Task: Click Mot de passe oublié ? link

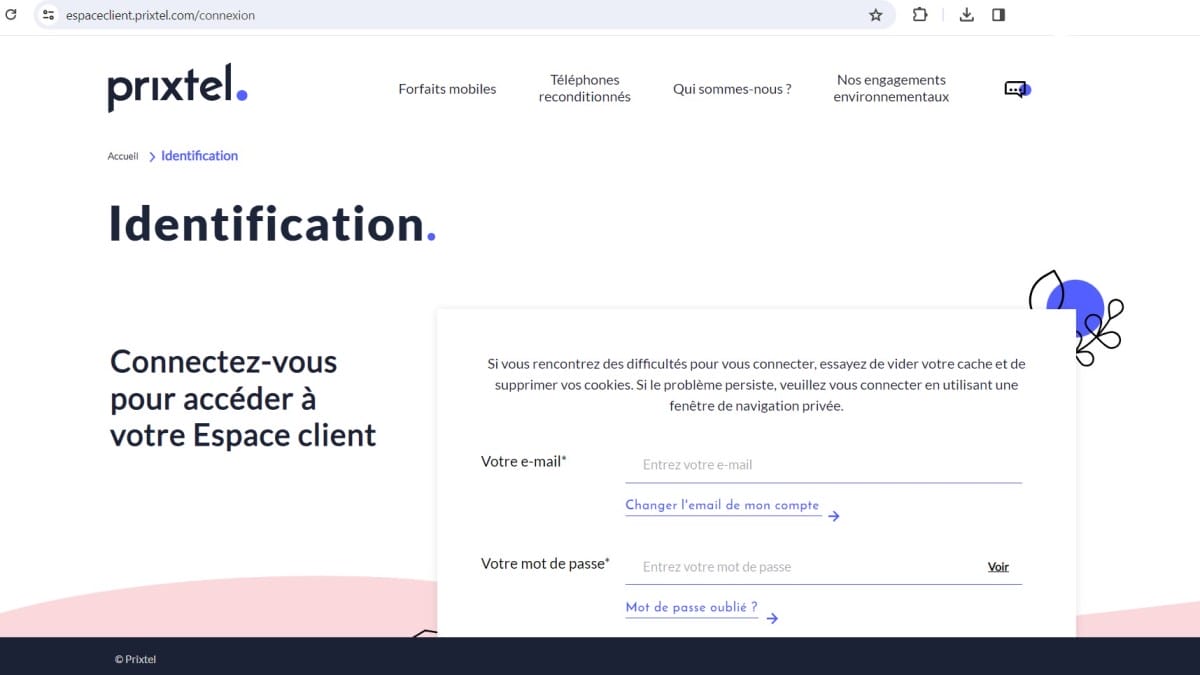Action: coord(691,607)
